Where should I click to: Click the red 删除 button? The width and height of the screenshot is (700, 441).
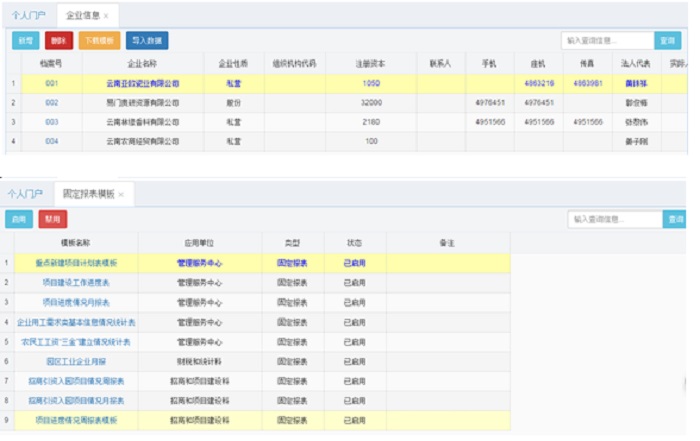coord(58,41)
